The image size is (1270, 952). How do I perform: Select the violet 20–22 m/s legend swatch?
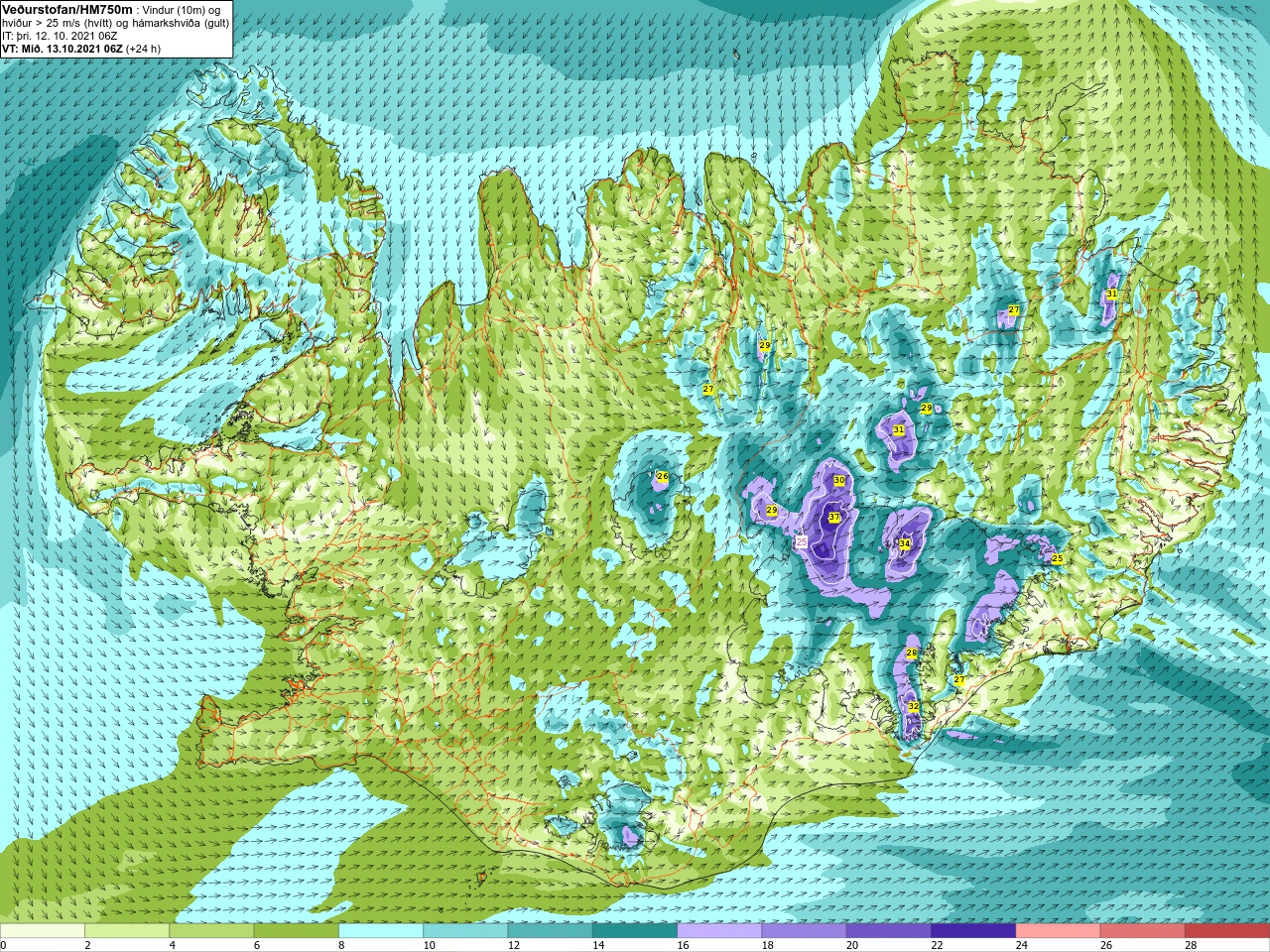[889, 931]
